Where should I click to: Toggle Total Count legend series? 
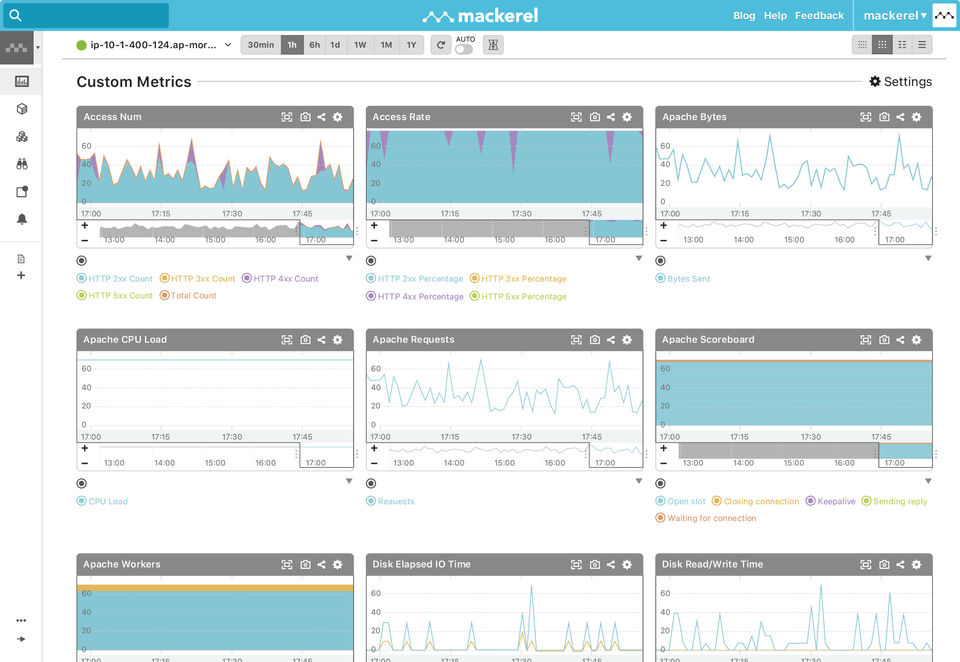188,296
